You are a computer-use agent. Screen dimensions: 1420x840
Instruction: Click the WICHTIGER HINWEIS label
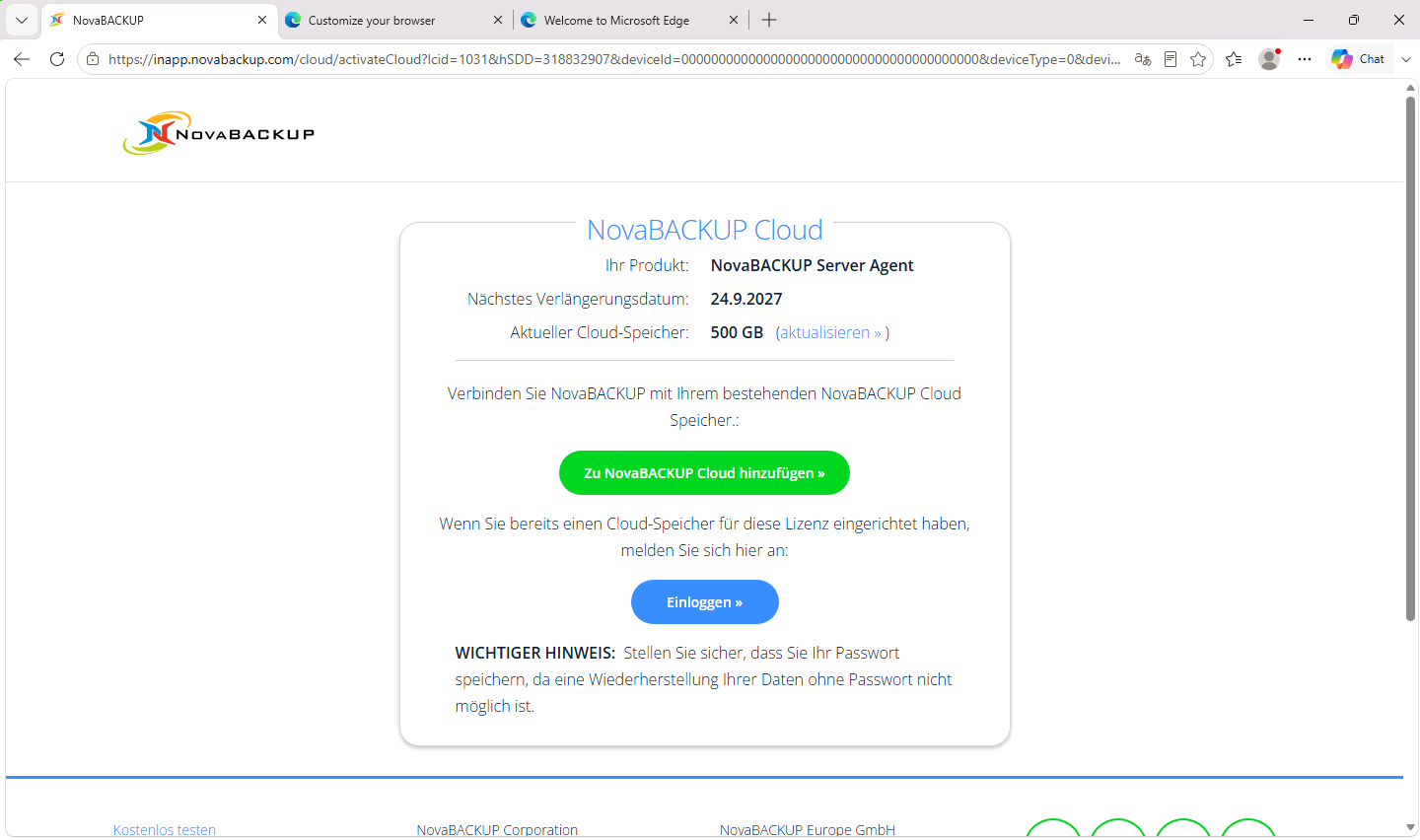[534, 653]
